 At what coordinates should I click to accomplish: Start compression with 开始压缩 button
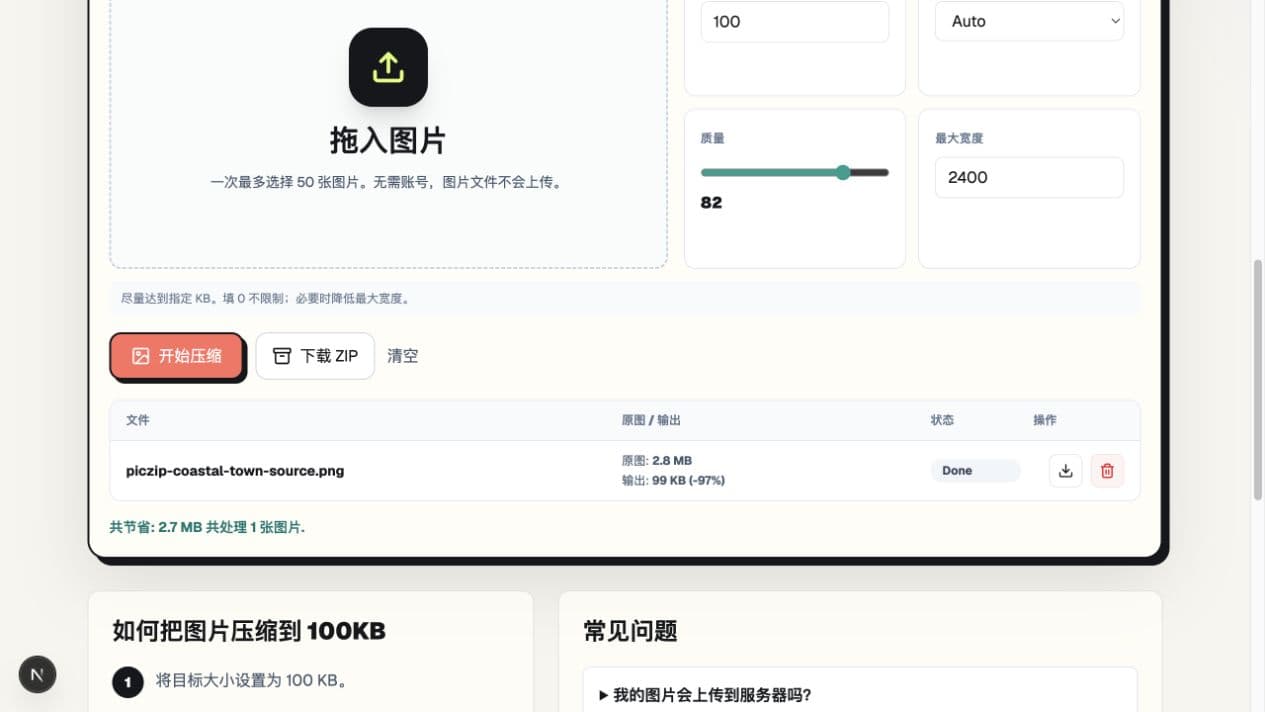click(x=177, y=356)
